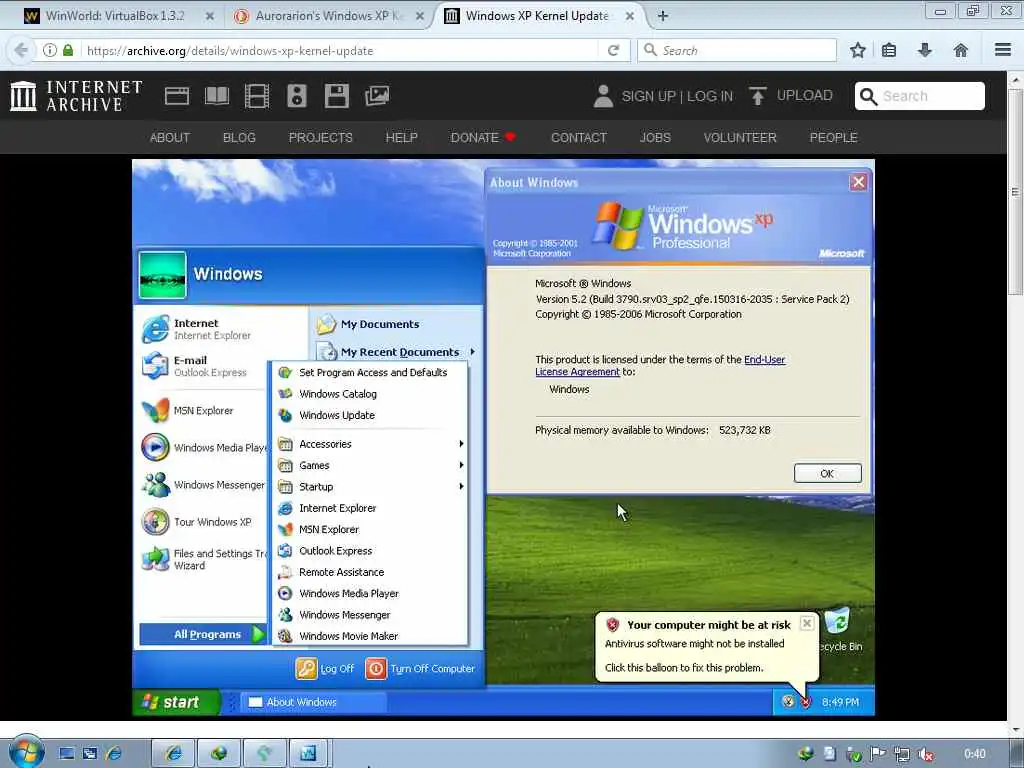Click the green padlock icon
Image resolution: width=1024 pixels, height=768 pixels.
[68, 50]
